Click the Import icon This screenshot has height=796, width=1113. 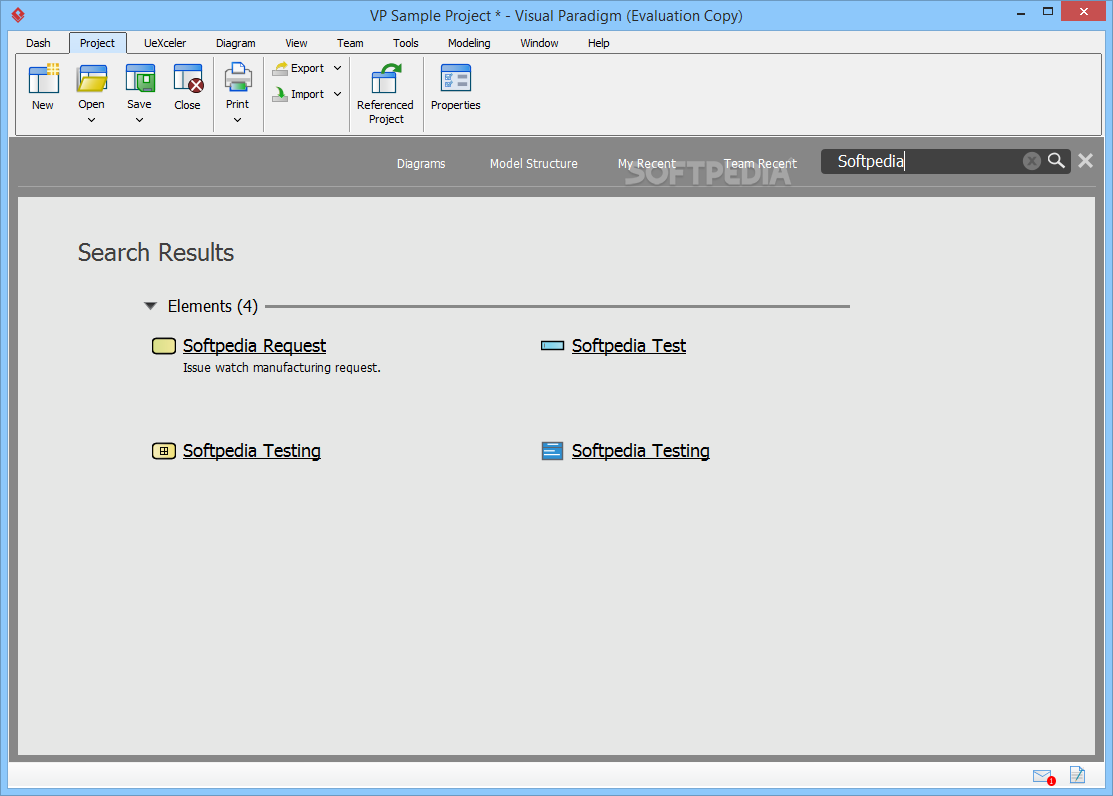[280, 94]
